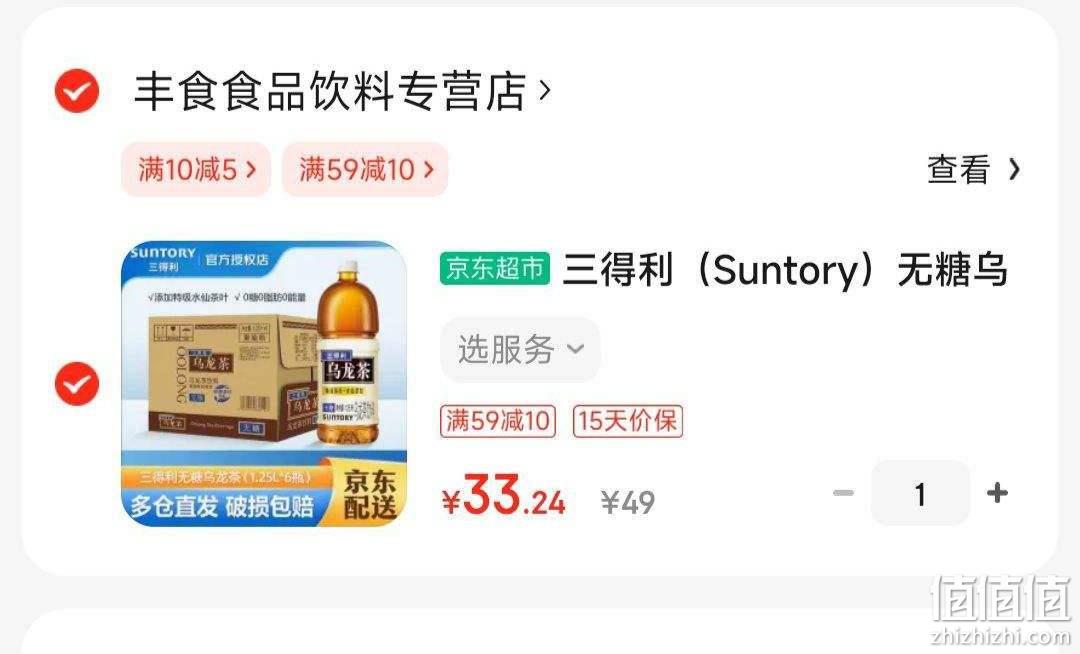Tap the Suntory logo on product image
Image resolution: width=1080 pixels, height=654 pixels.
coord(163,257)
